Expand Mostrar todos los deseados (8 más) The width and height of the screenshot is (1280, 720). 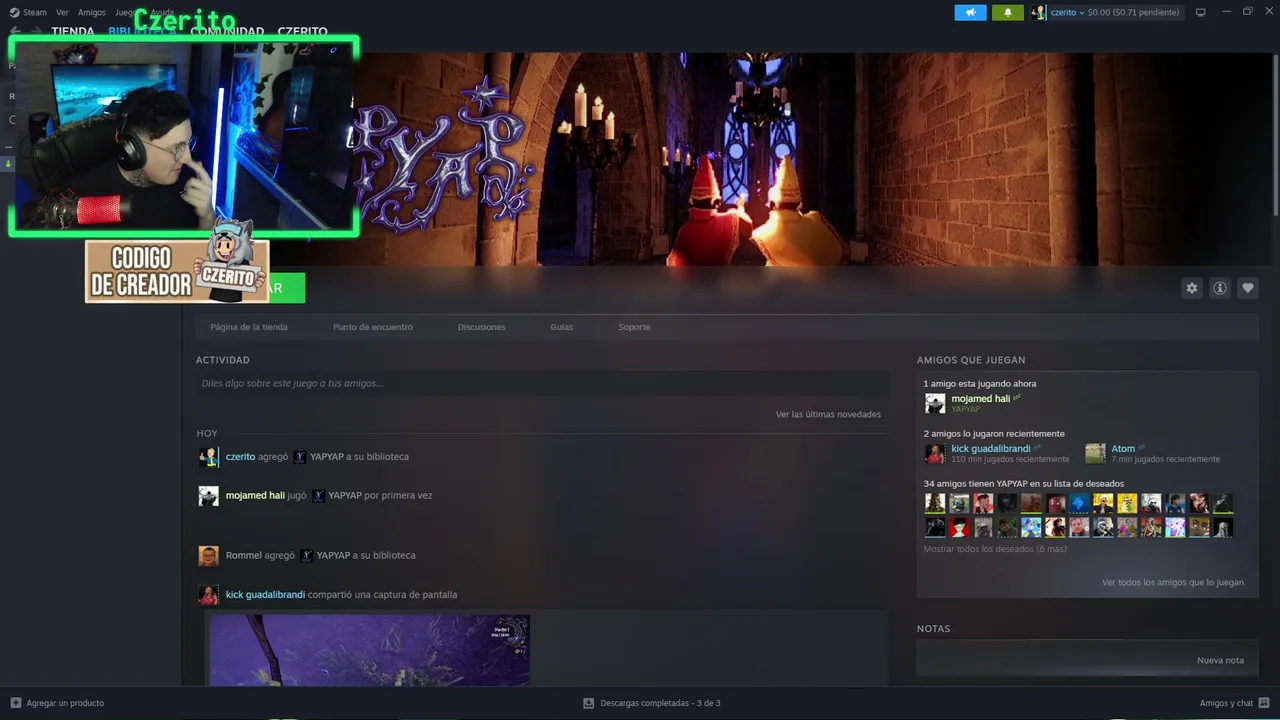pyautogui.click(x=995, y=549)
